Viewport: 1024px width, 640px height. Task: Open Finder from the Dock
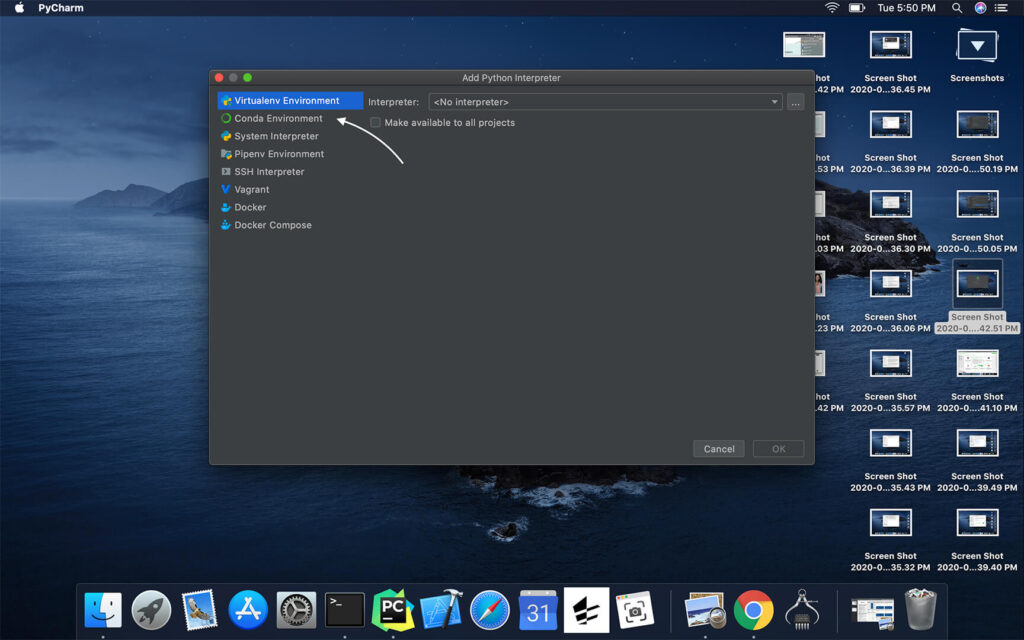coord(103,611)
